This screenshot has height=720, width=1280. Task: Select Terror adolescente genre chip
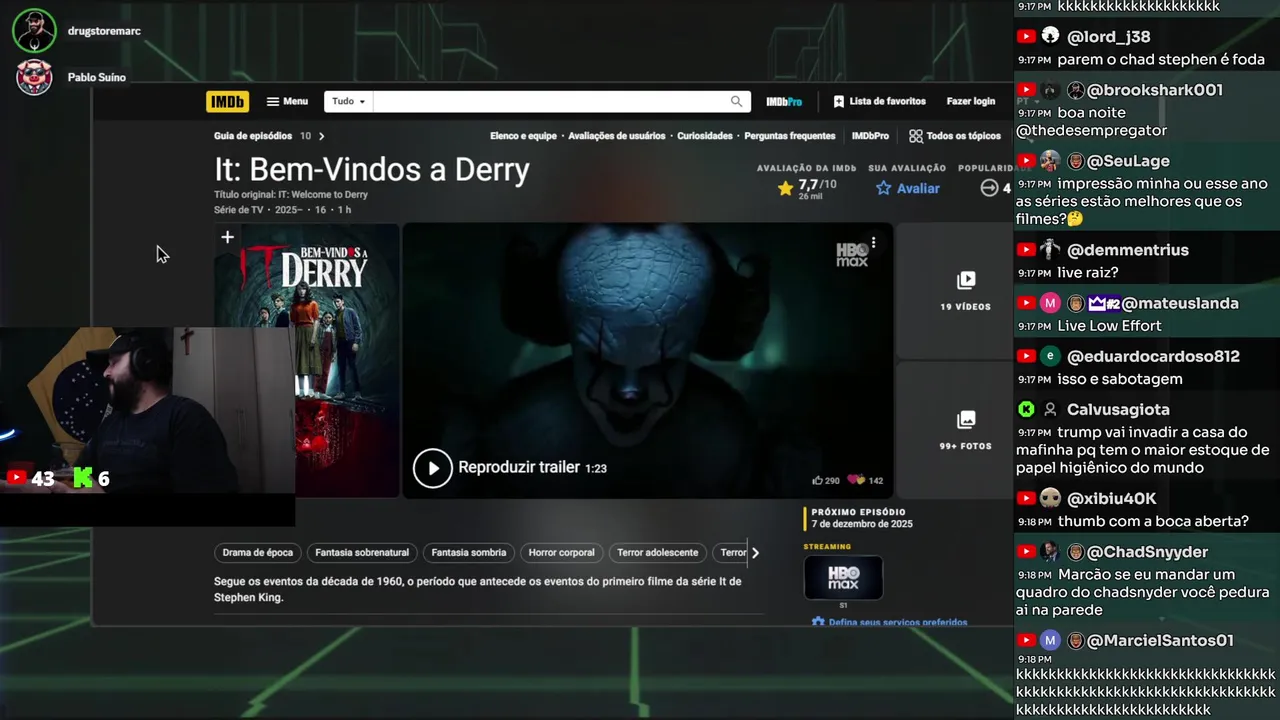[x=657, y=552]
